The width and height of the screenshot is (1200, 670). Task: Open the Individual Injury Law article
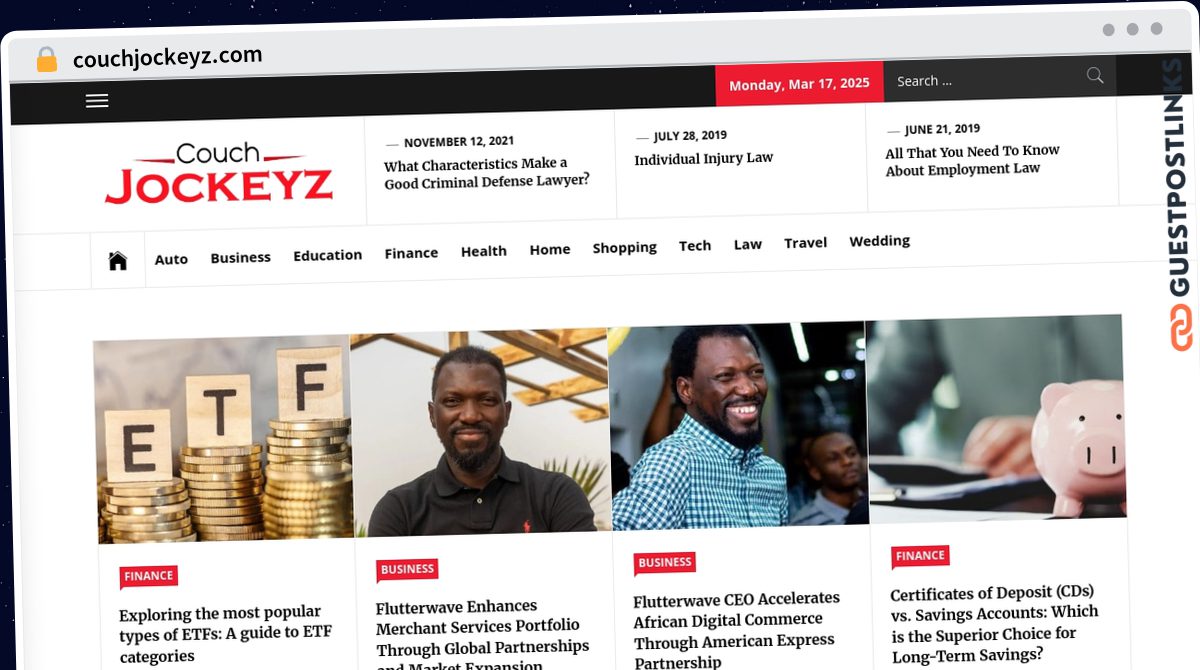click(704, 158)
